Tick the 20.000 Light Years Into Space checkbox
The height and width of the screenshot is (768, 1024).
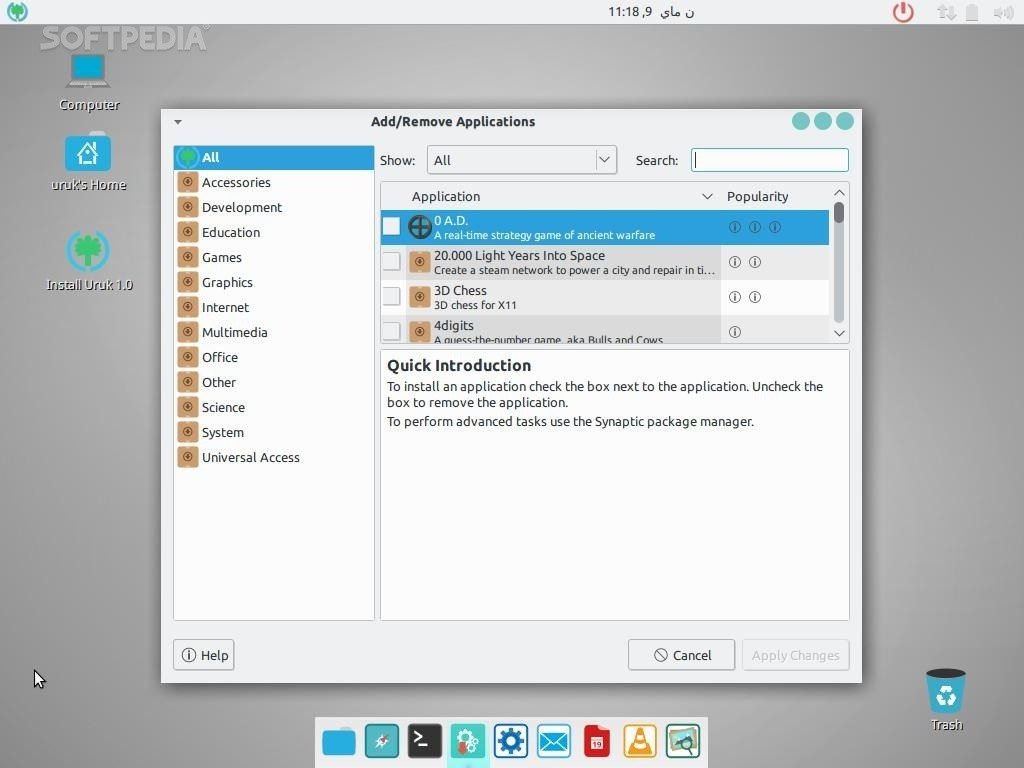(x=391, y=262)
